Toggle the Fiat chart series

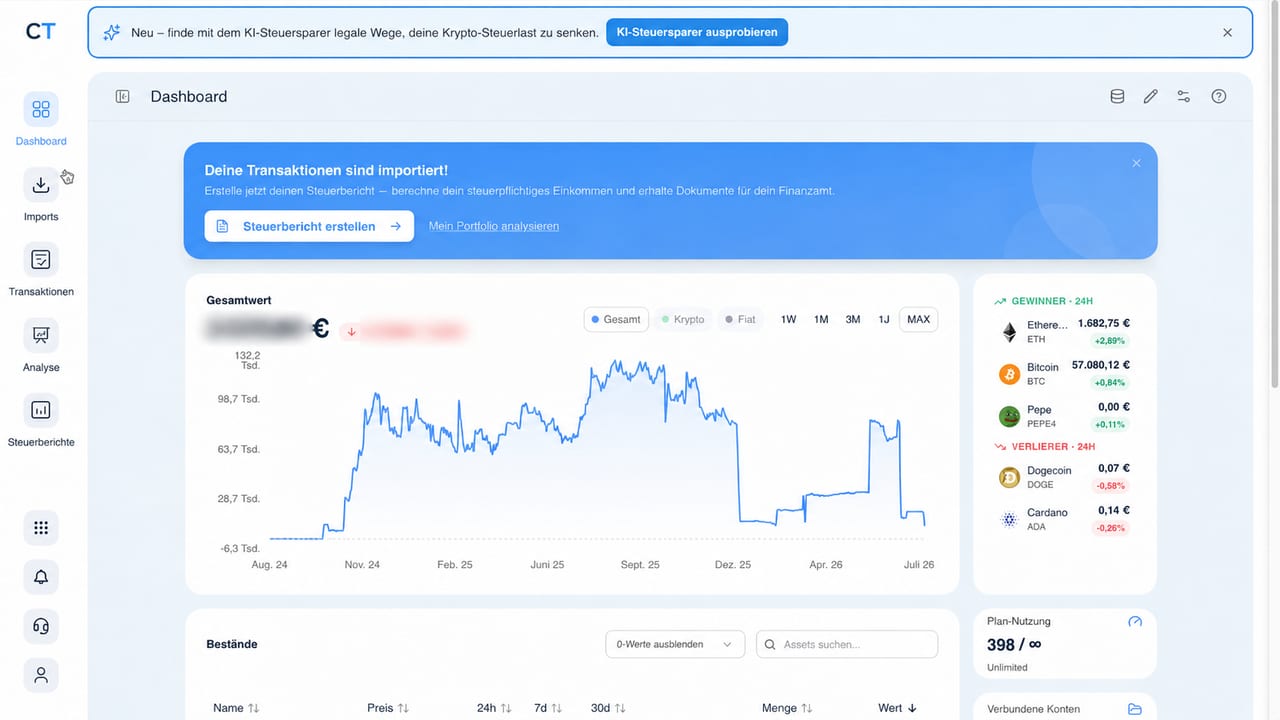(x=741, y=320)
